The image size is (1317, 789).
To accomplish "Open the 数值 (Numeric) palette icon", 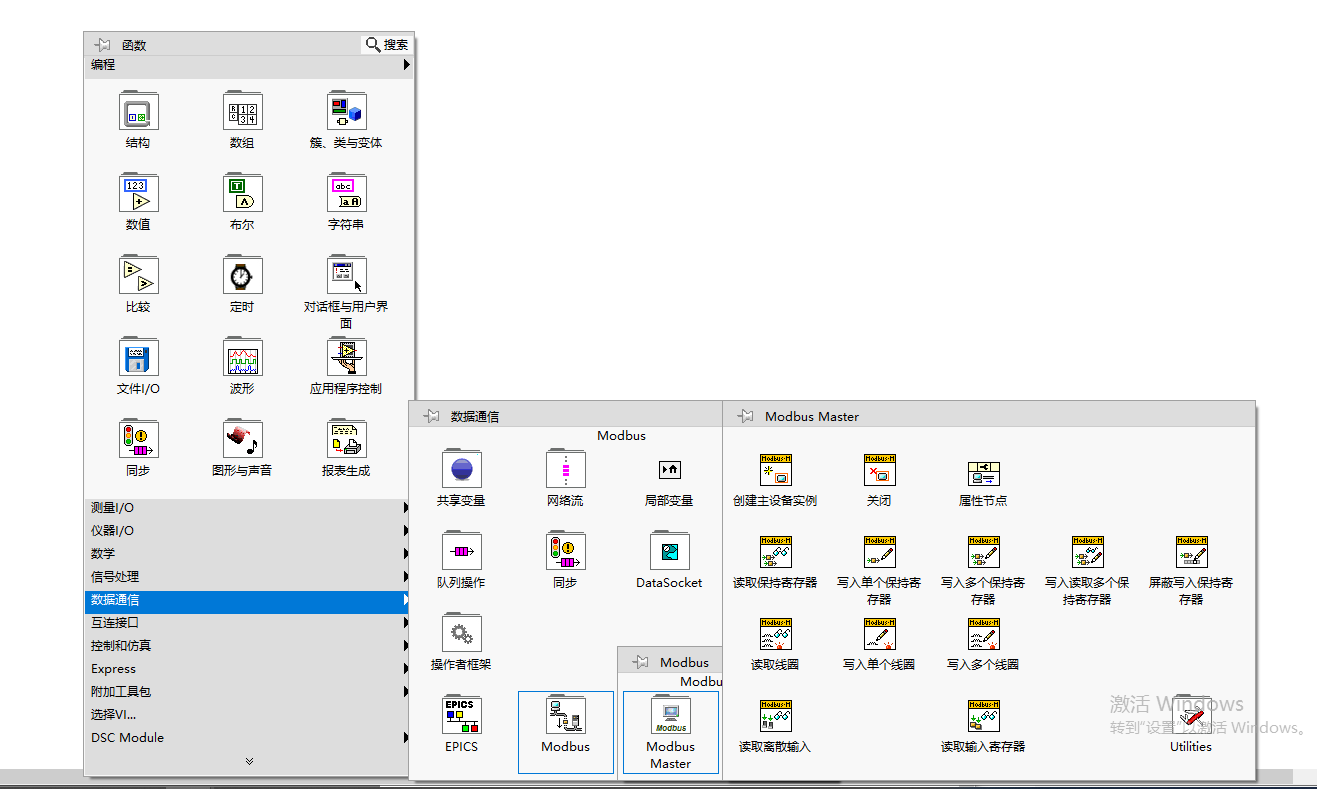I will click(138, 193).
